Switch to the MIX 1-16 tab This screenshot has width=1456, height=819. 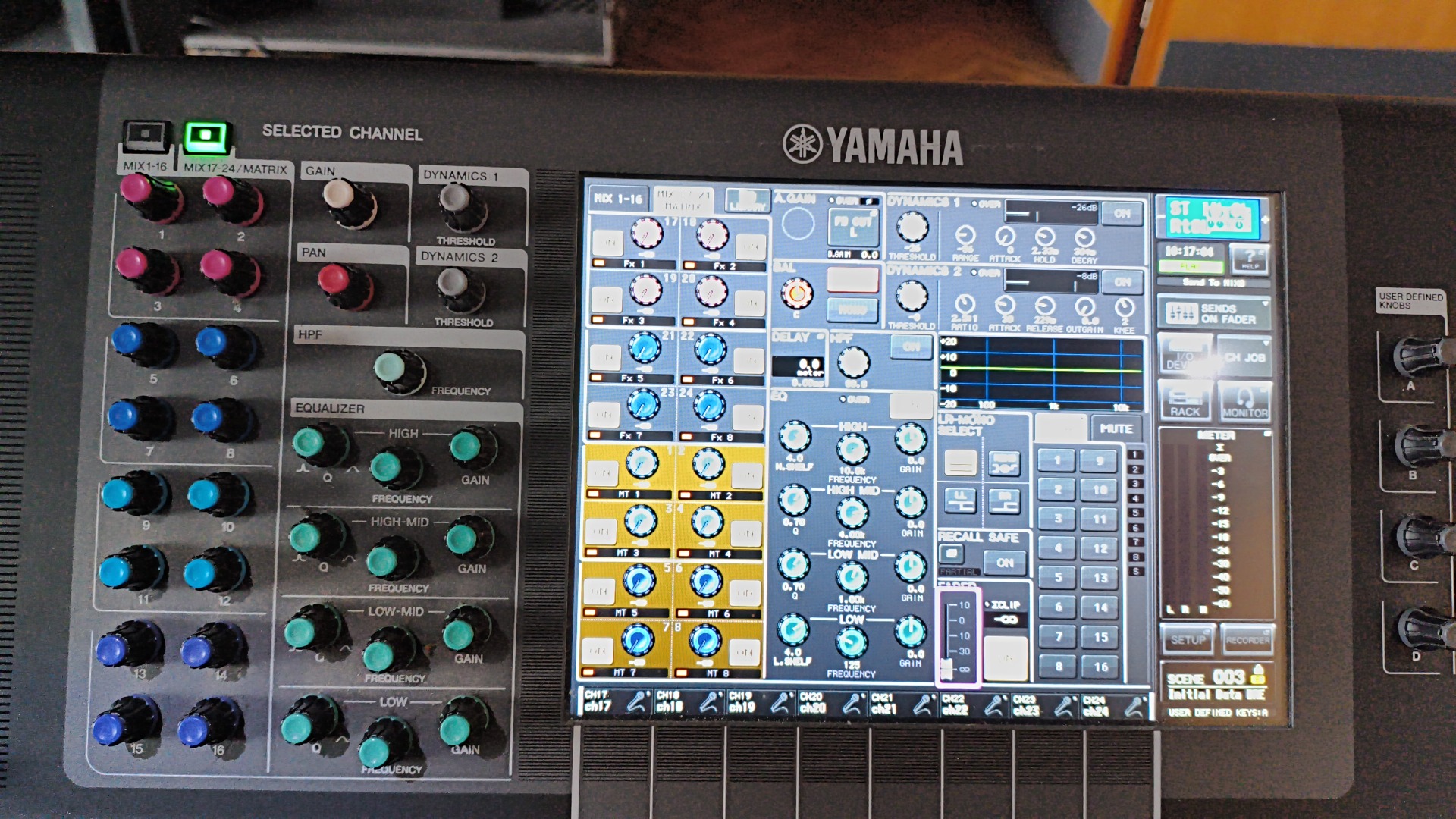618,199
